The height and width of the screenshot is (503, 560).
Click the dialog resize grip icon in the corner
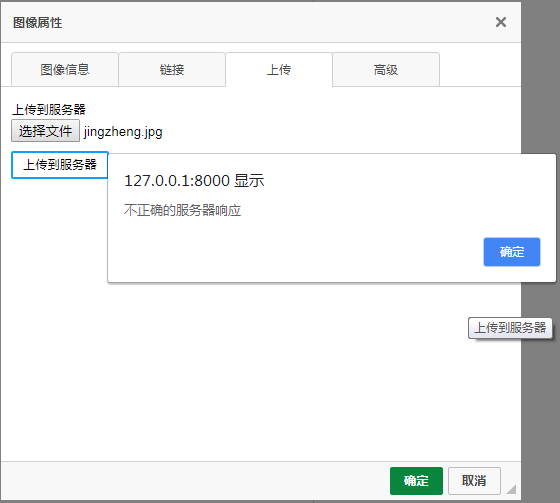[511, 489]
